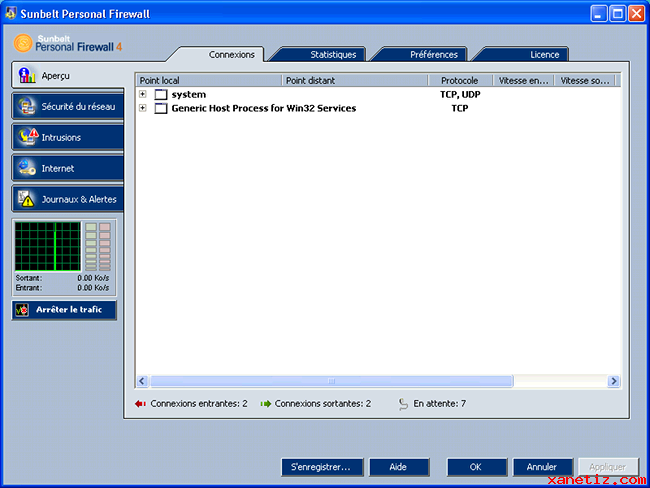Click the red incoming level meter
This screenshot has width=650, height=488.
coord(105,247)
